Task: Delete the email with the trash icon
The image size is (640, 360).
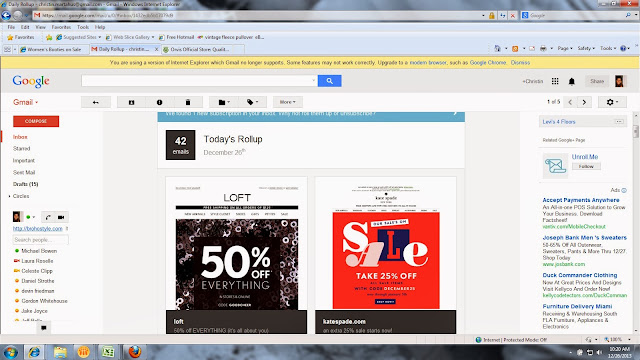Action: tap(188, 102)
